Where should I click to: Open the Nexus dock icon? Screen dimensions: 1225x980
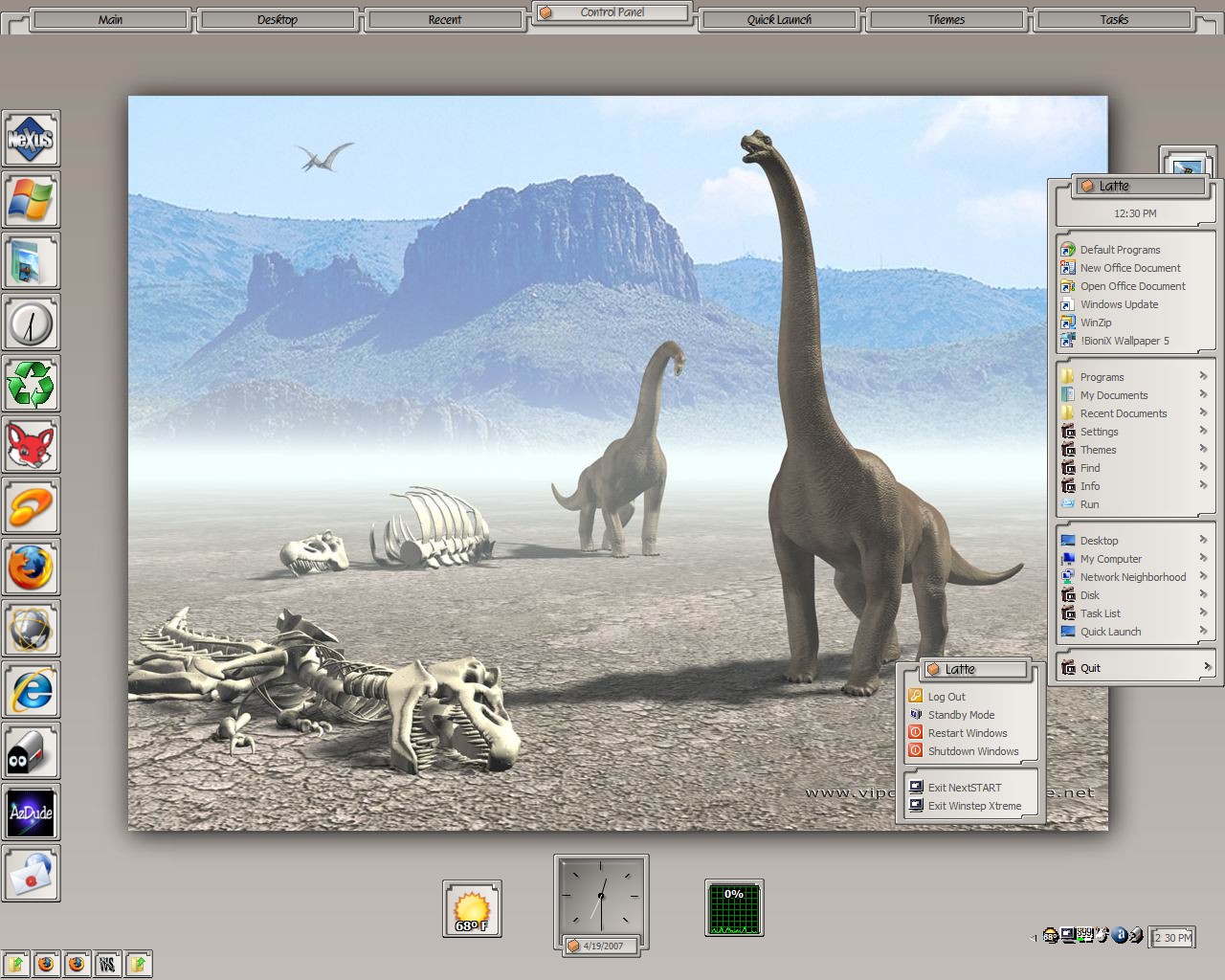31,140
